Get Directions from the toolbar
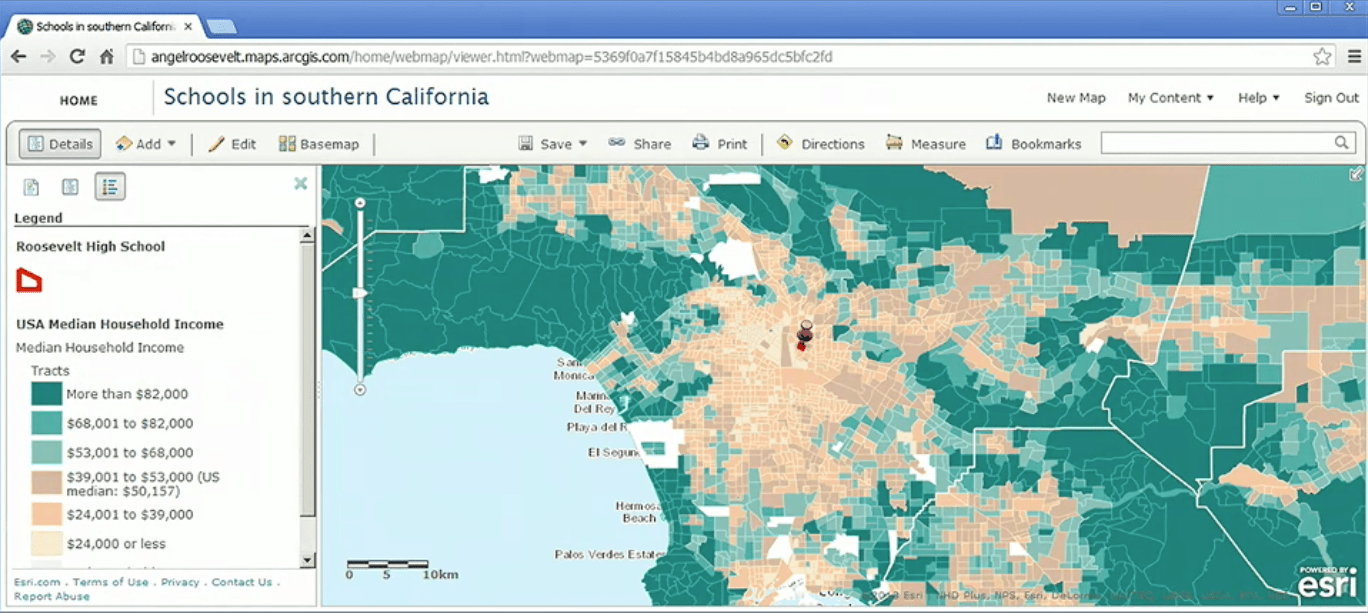 (820, 143)
